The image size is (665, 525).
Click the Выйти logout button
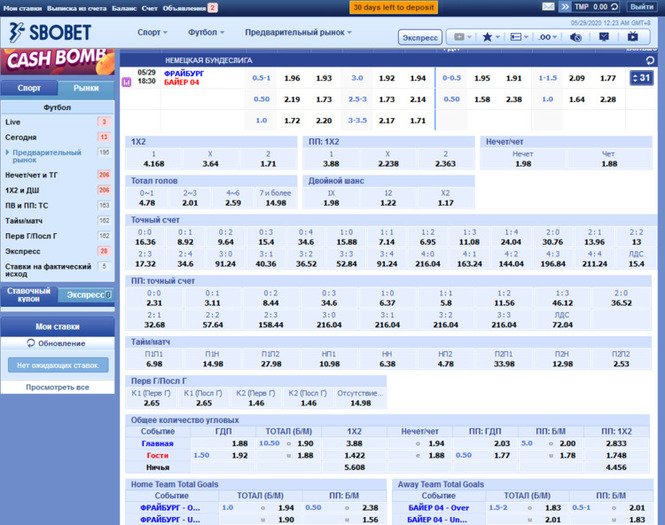point(642,7)
